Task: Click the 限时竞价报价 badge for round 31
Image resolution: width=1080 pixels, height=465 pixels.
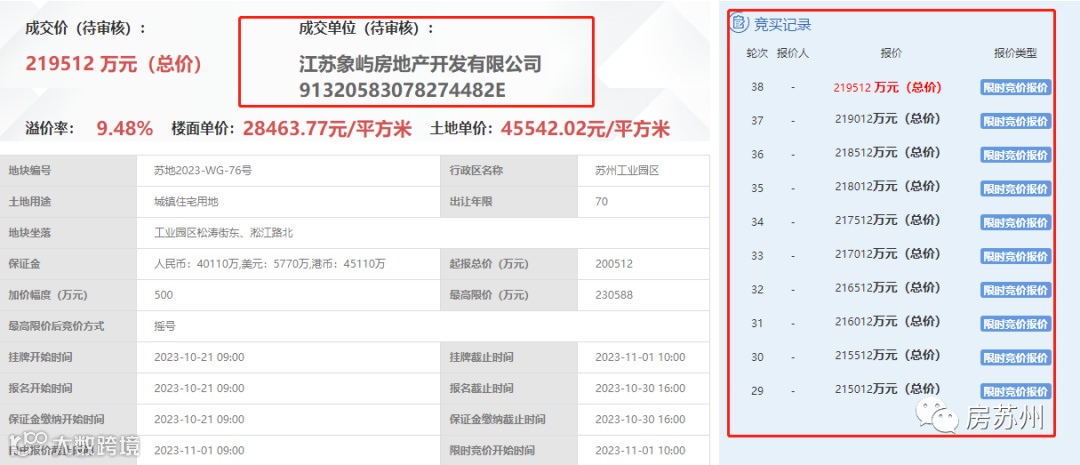Action: point(1016,324)
